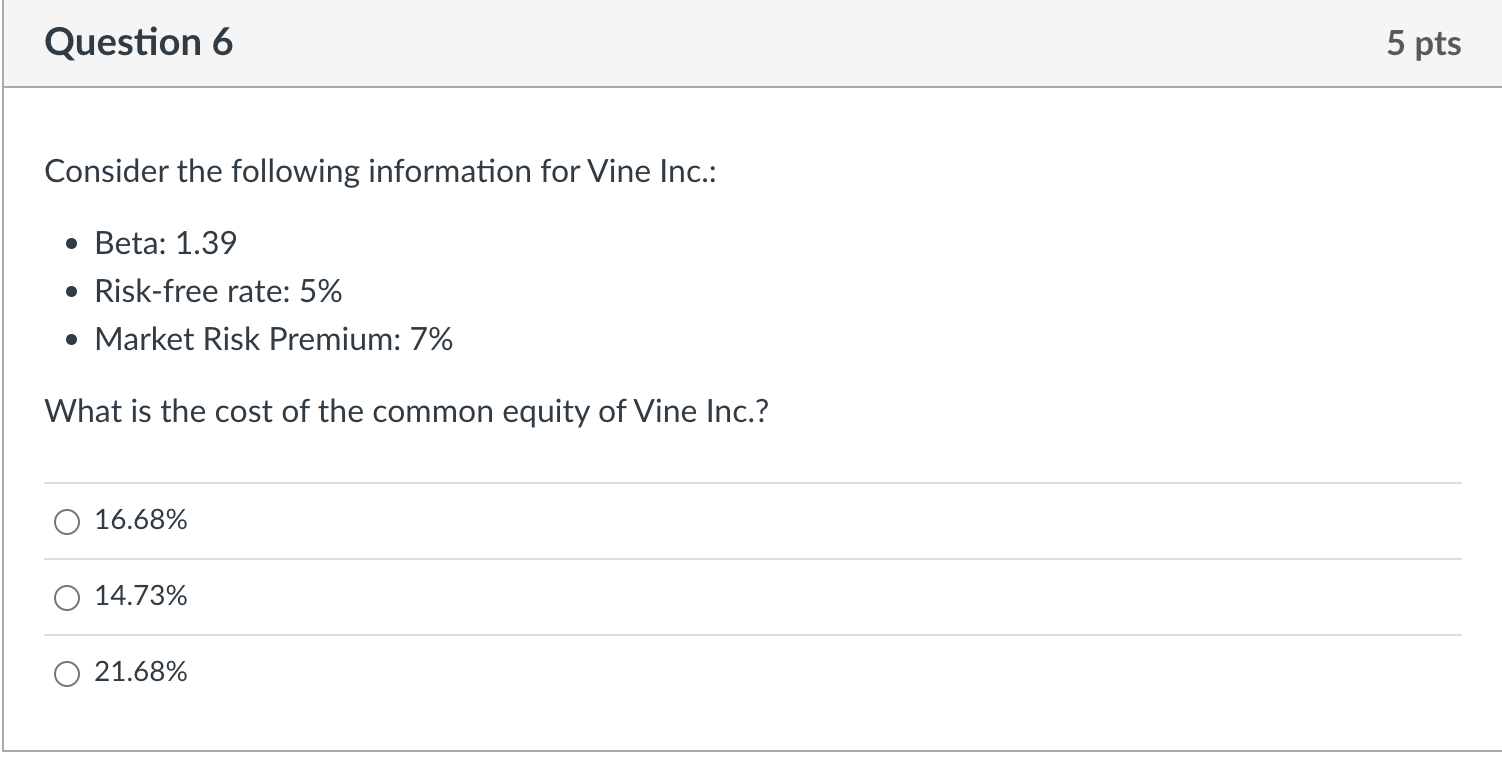Click the Beta: 1.39 bullet line

pyautogui.click(x=165, y=242)
